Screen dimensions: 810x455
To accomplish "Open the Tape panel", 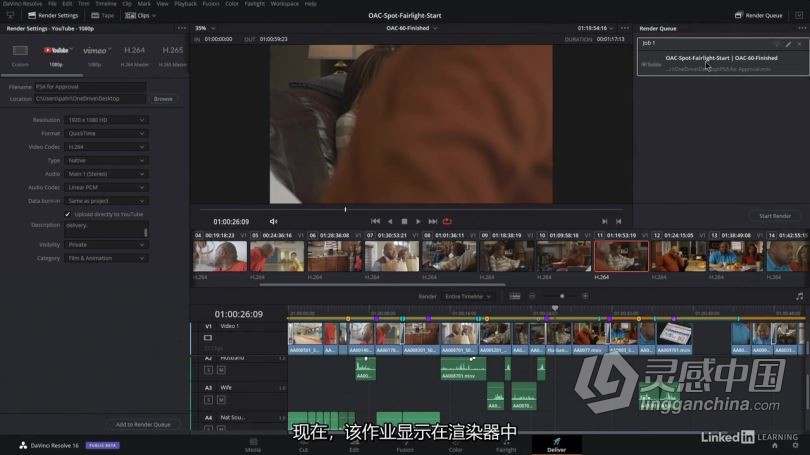I will [102, 15].
